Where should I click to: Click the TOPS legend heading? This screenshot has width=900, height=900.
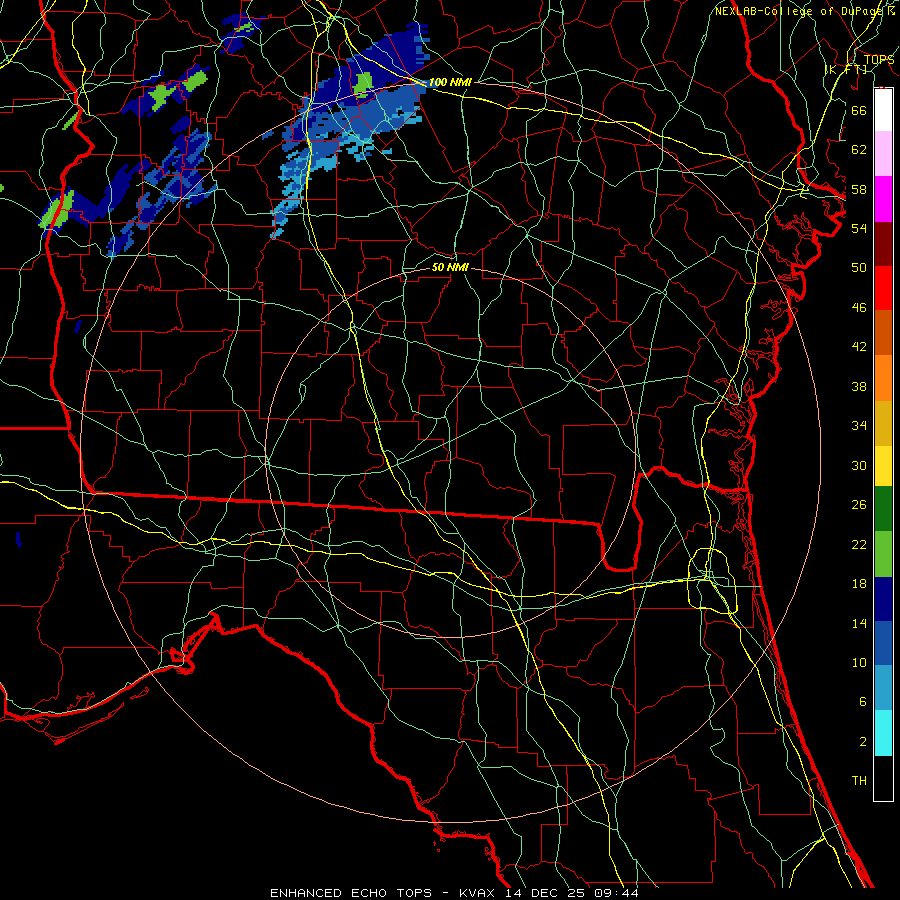[x=879, y=59]
